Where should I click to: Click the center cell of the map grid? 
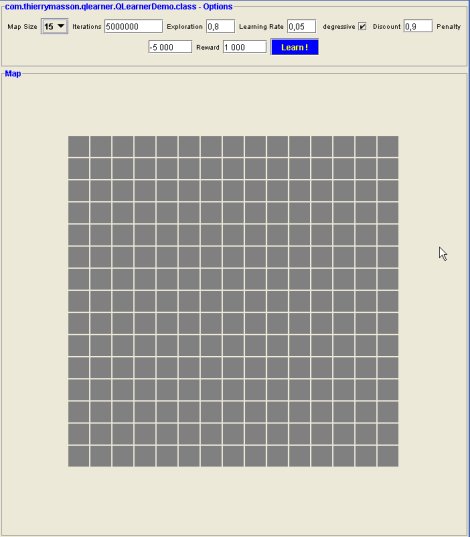[x=233, y=301]
